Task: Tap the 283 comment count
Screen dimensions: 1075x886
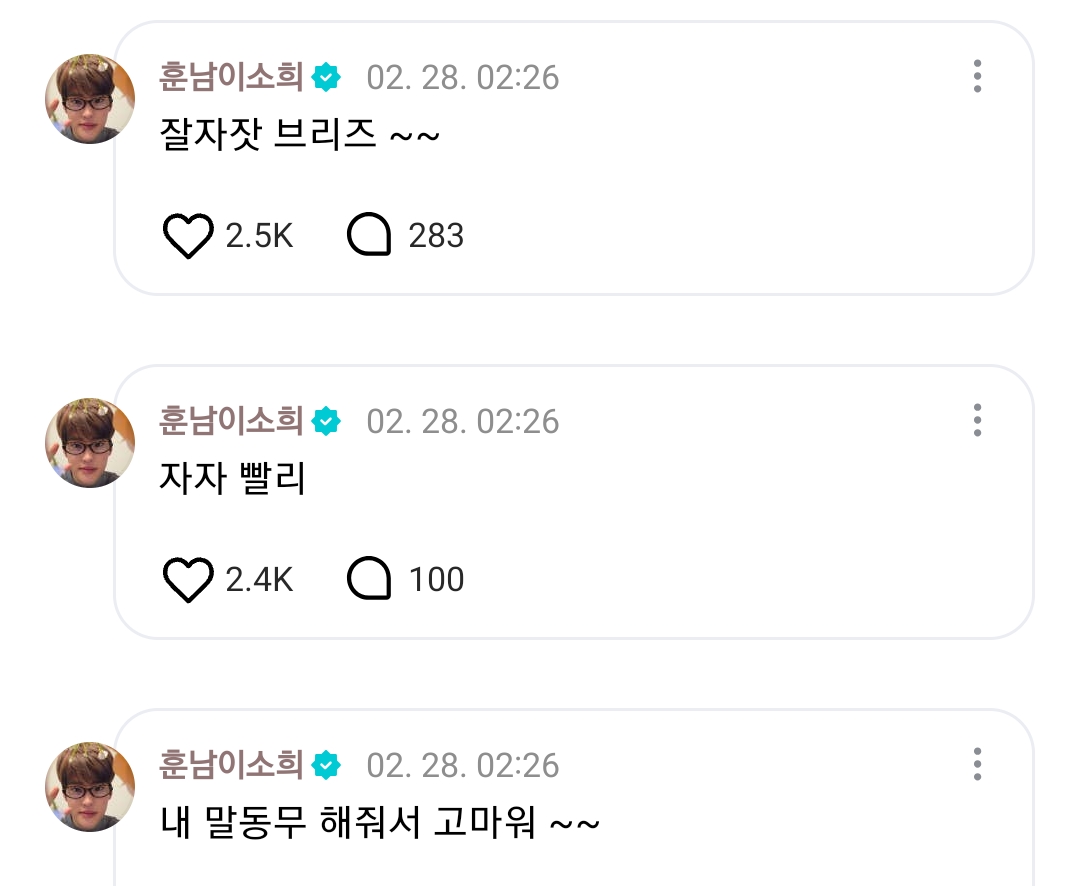Action: coord(436,237)
